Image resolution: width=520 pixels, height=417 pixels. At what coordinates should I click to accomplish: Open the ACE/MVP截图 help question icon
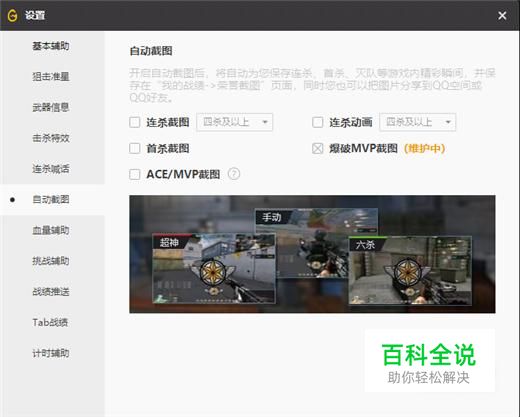[x=234, y=174]
